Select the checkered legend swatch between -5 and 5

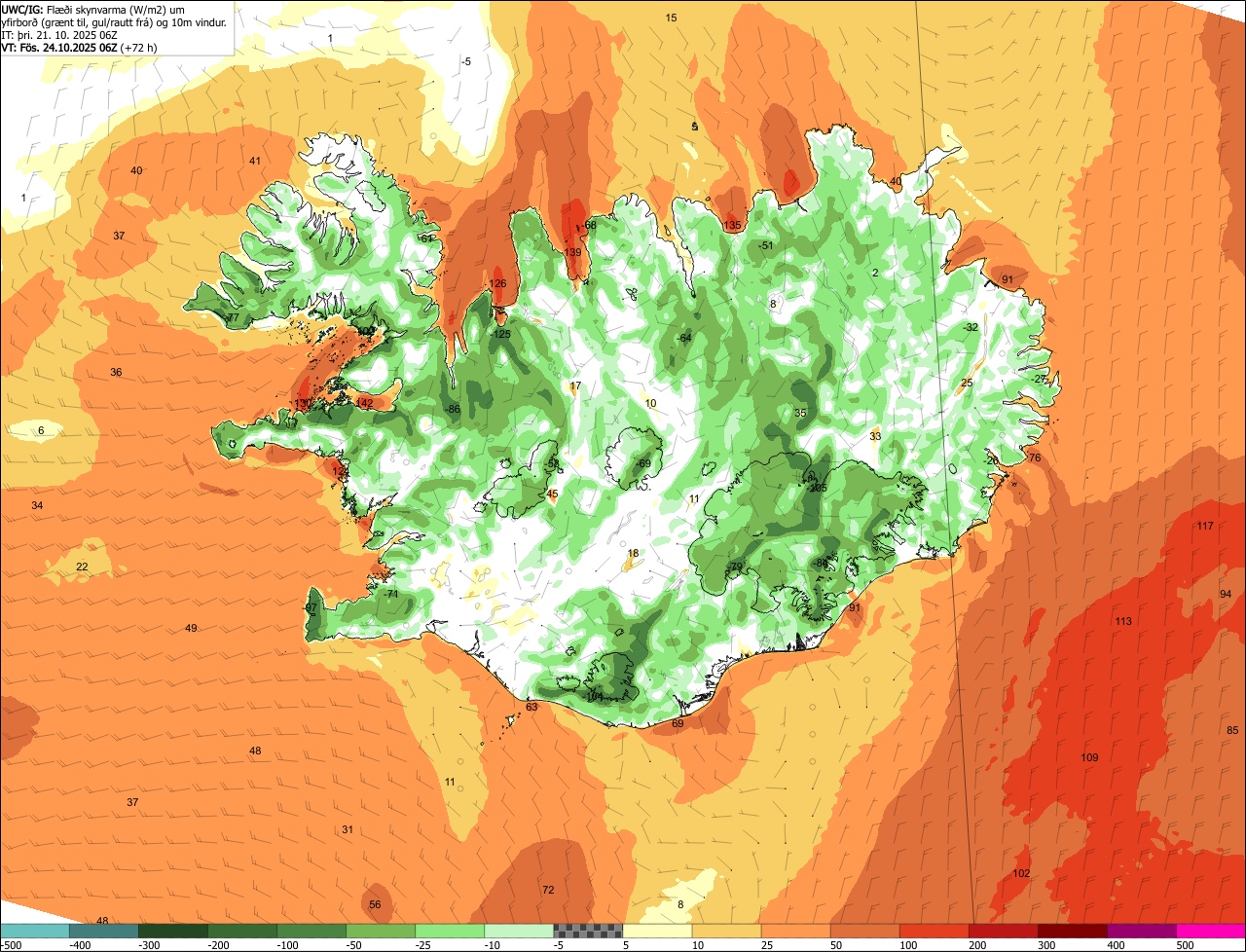pos(588,931)
